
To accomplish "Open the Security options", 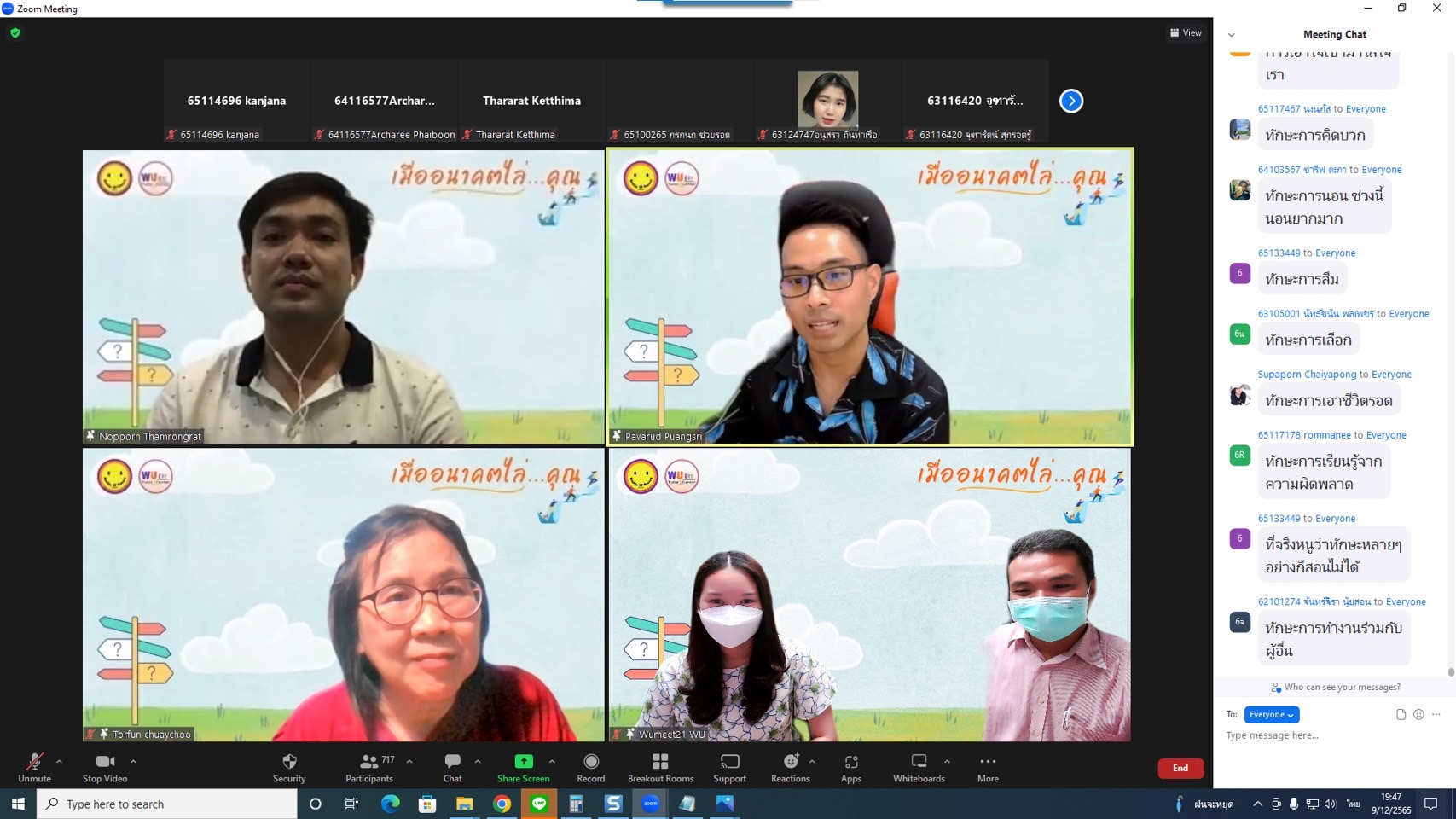I will tap(288, 766).
